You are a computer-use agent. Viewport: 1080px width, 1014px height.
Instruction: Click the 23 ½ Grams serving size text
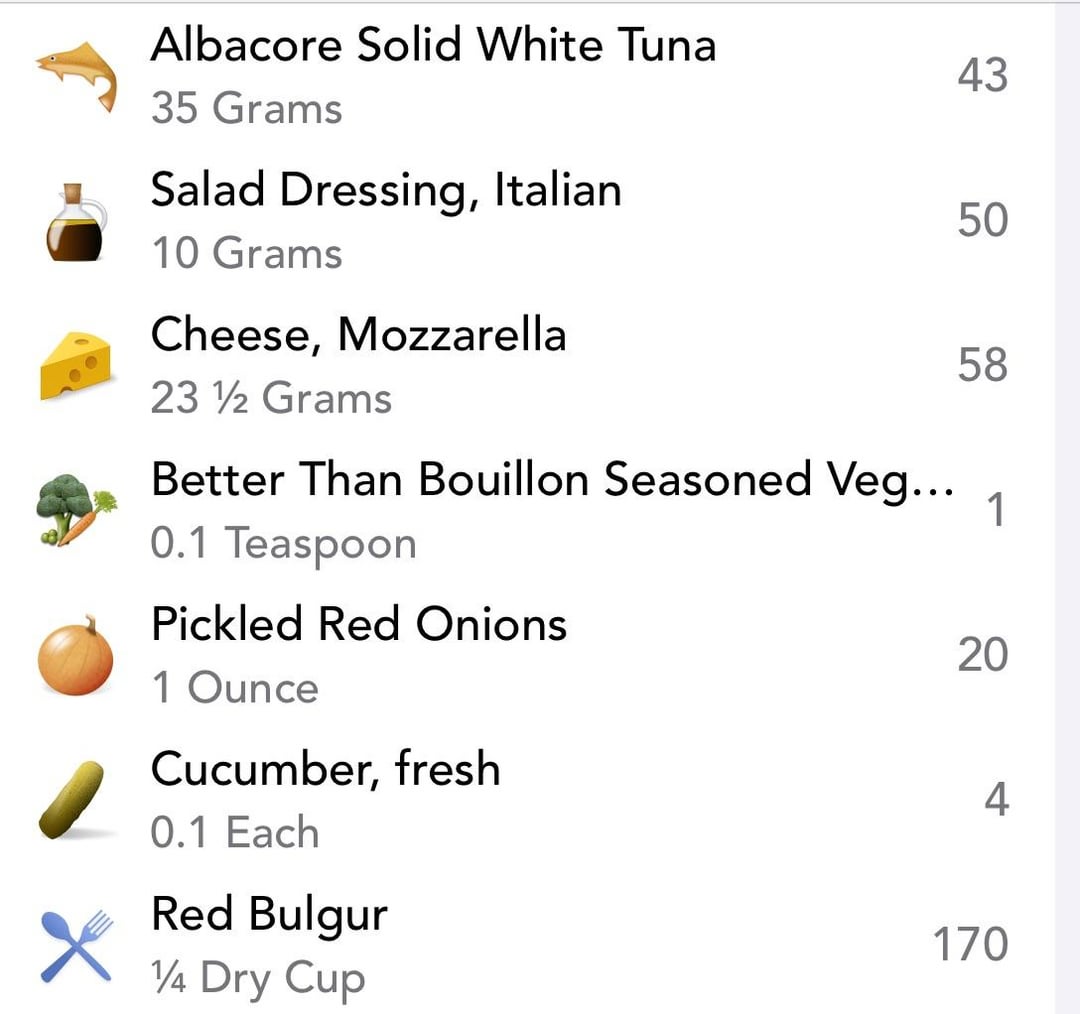271,398
